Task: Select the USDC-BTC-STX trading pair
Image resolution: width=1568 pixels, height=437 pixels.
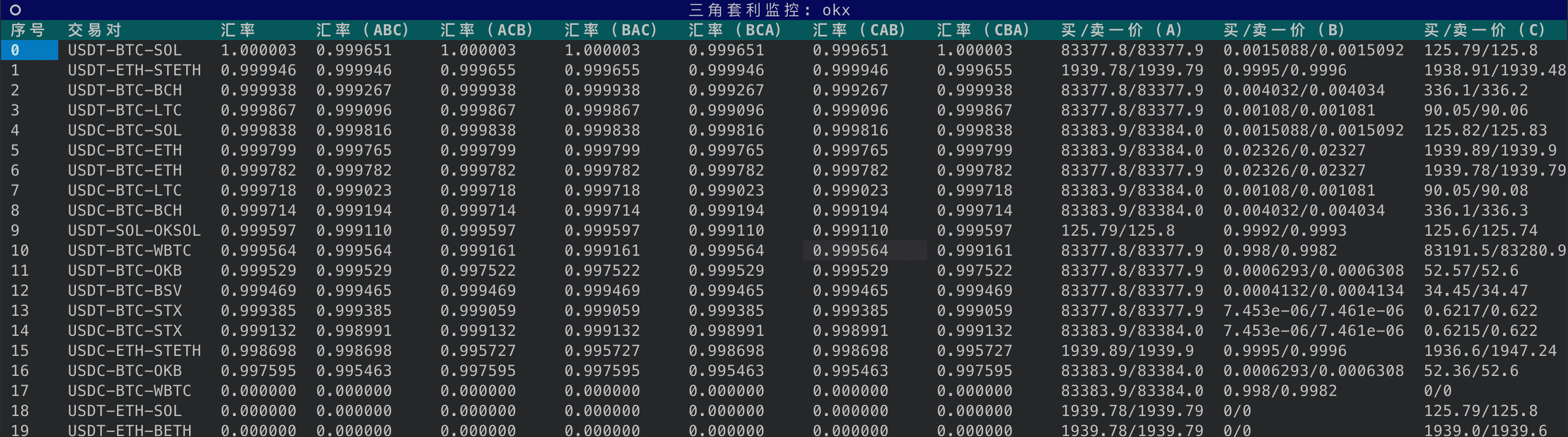Action: pos(125,331)
